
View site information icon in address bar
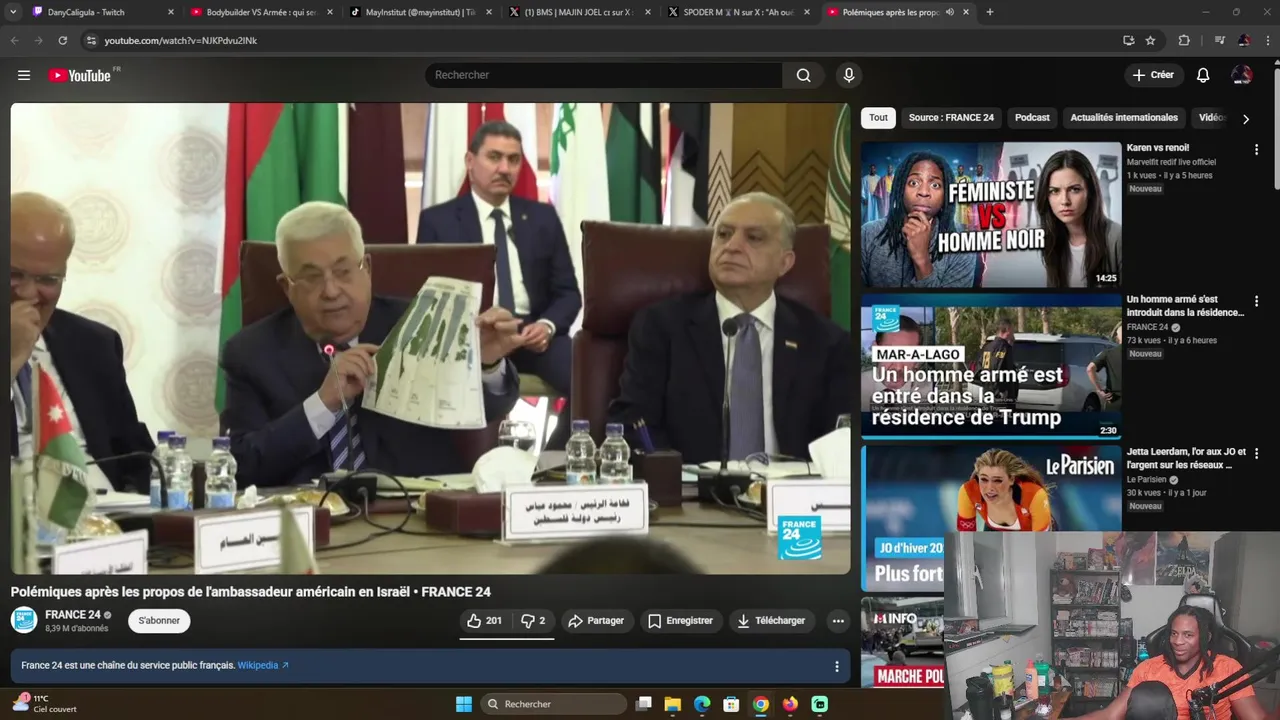tap(91, 40)
